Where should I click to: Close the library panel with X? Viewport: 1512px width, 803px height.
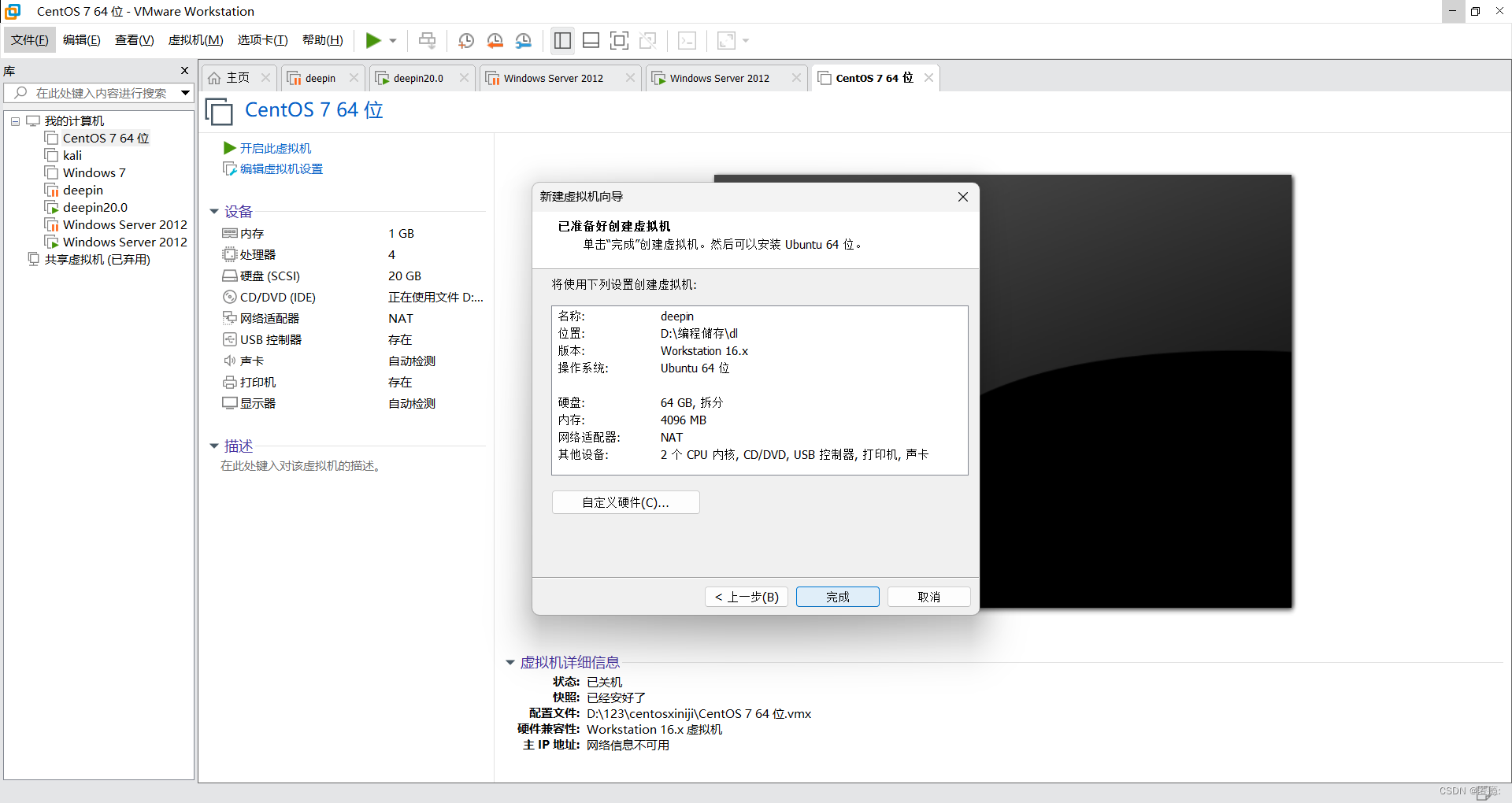185,71
